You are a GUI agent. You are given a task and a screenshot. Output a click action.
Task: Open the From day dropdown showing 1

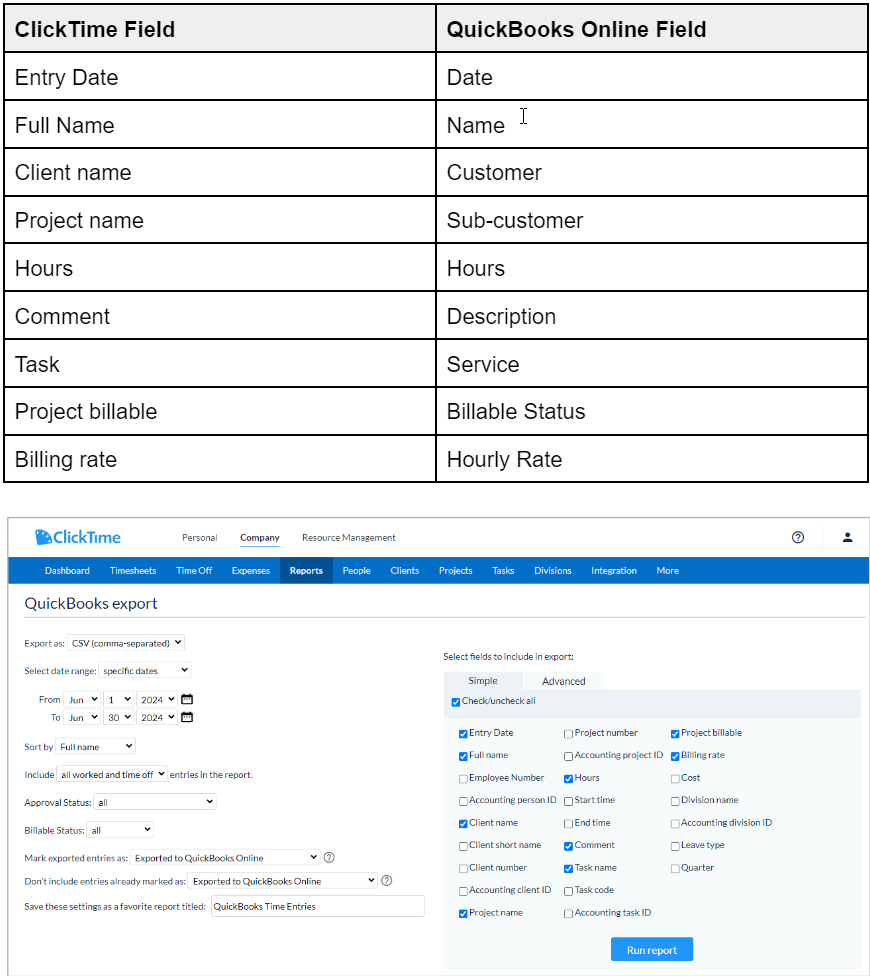click(x=118, y=699)
